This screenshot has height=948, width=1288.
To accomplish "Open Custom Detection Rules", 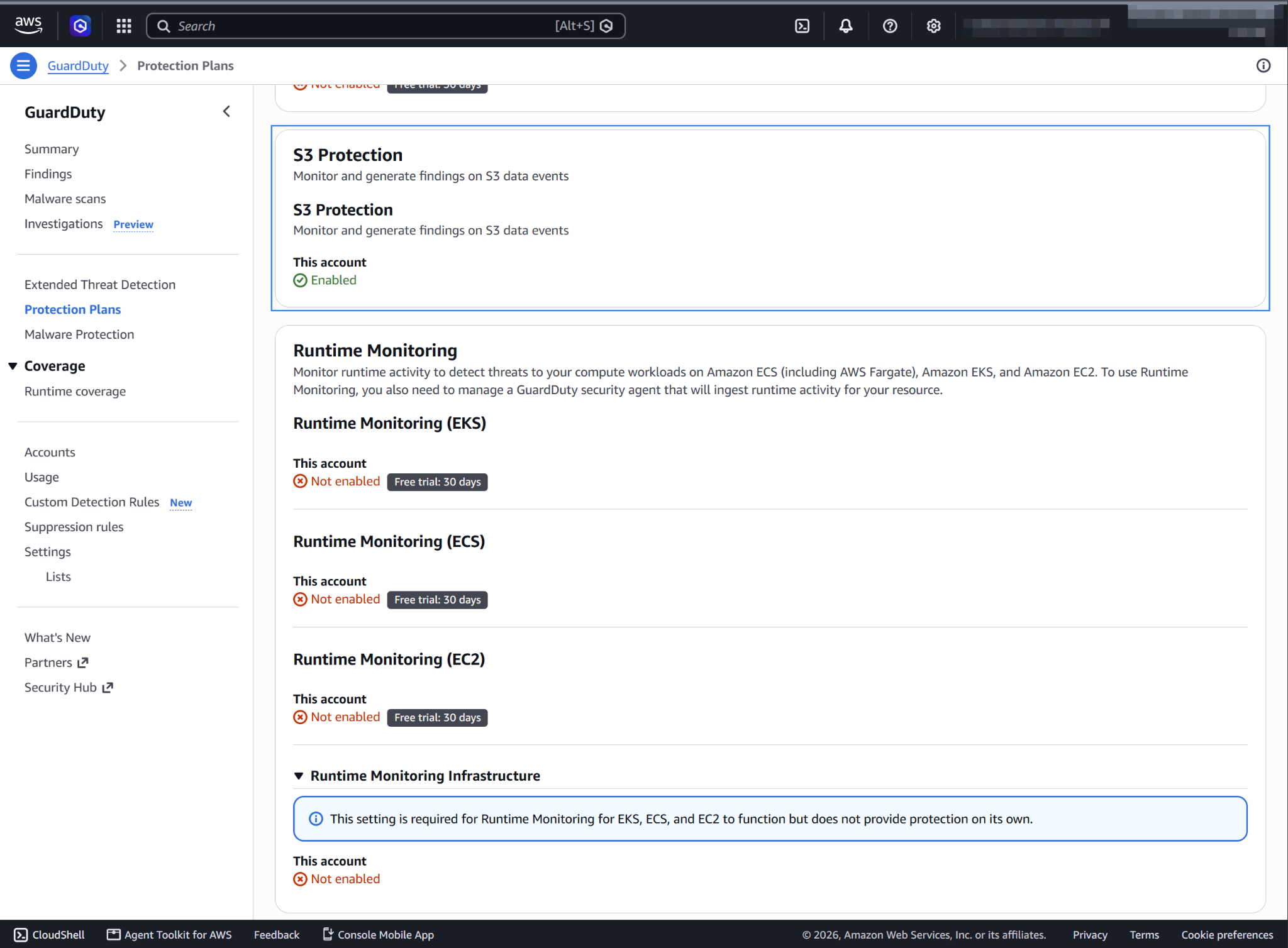I will click(92, 502).
